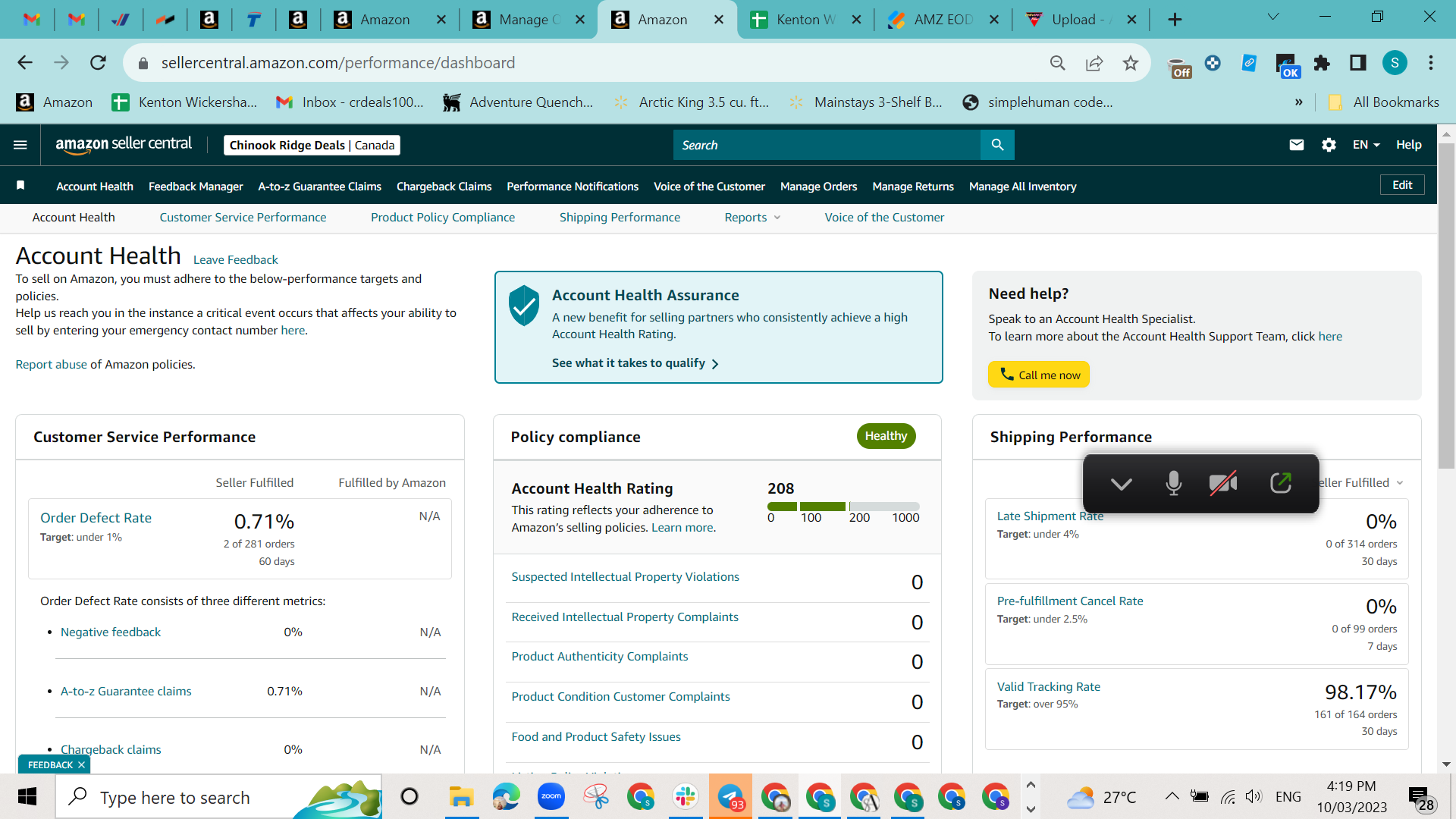The image size is (1456, 819).
Task: Reload the page with refresh icon
Action: pyautogui.click(x=98, y=63)
